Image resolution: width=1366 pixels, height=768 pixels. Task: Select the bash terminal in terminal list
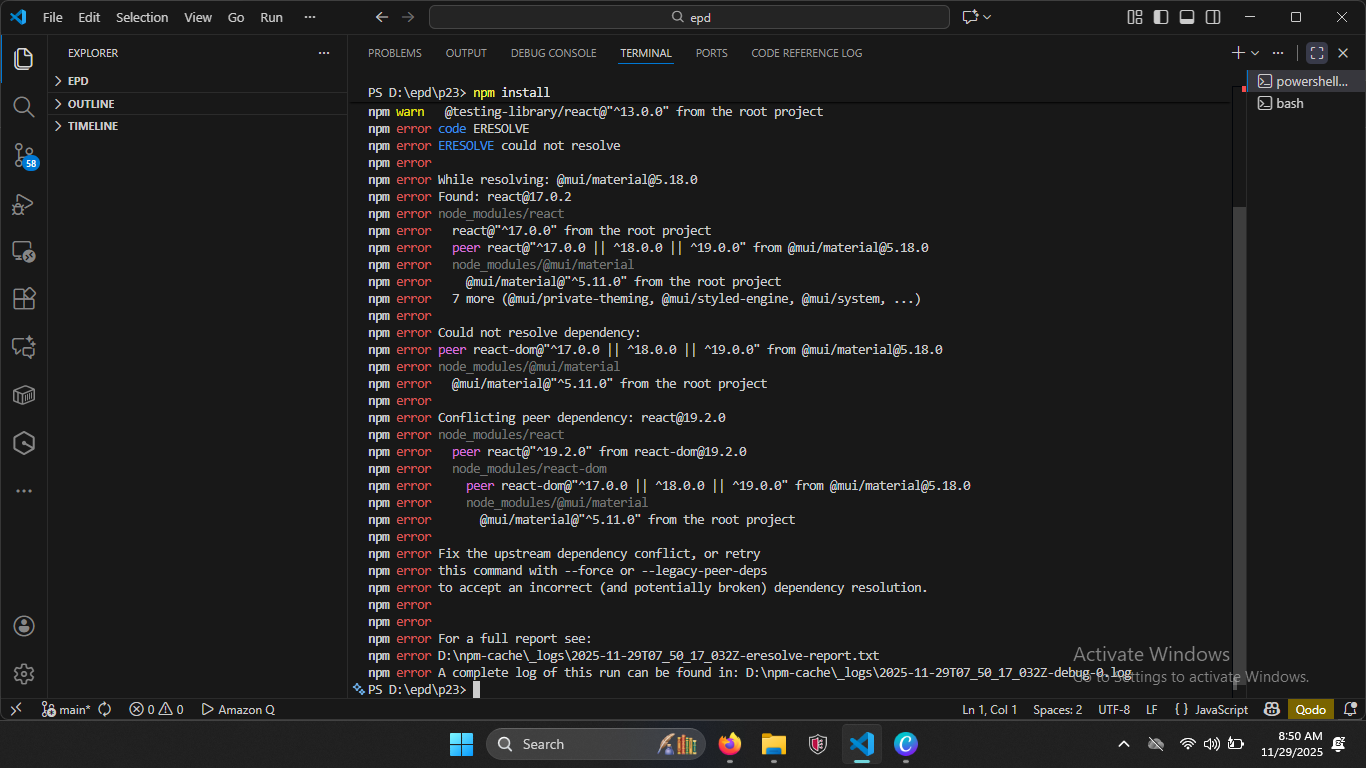(x=1288, y=103)
